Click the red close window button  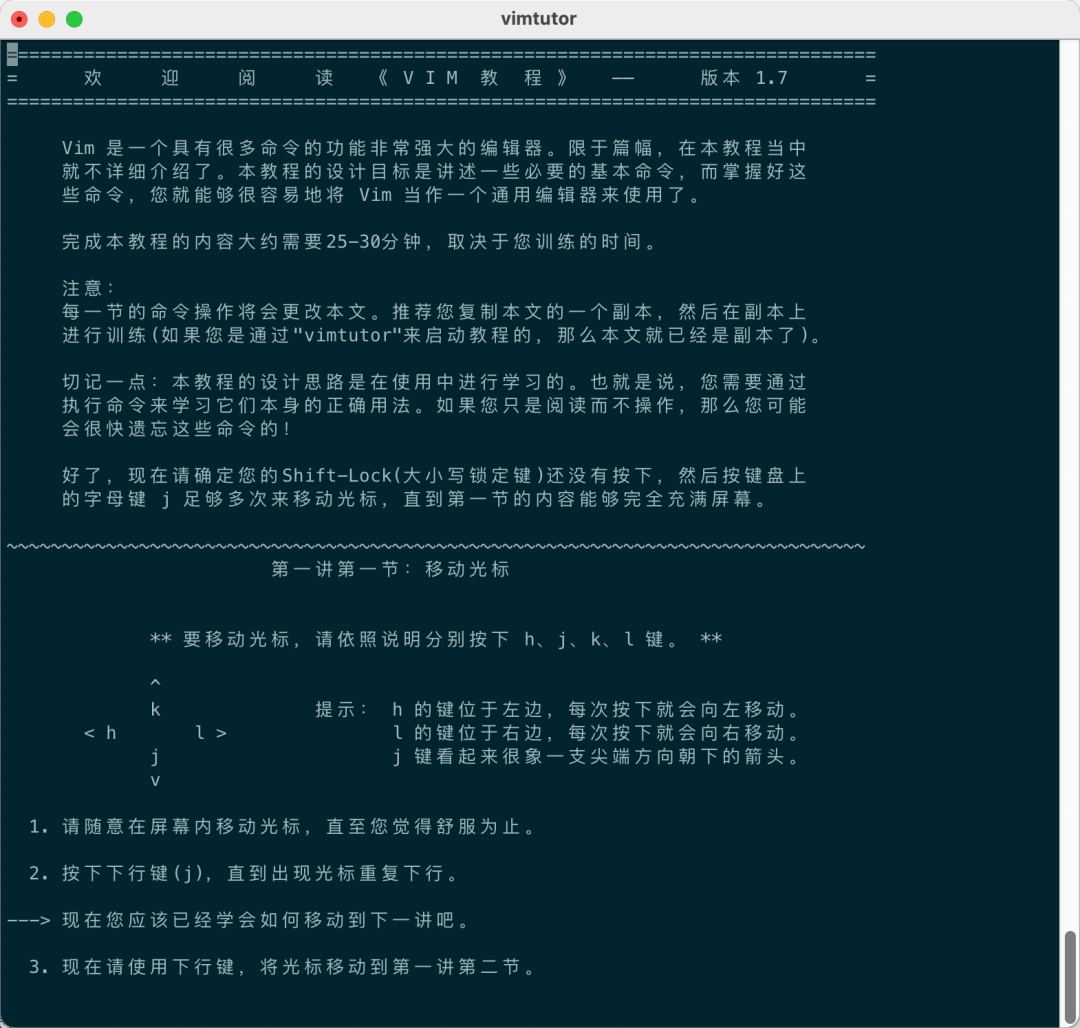(19, 19)
